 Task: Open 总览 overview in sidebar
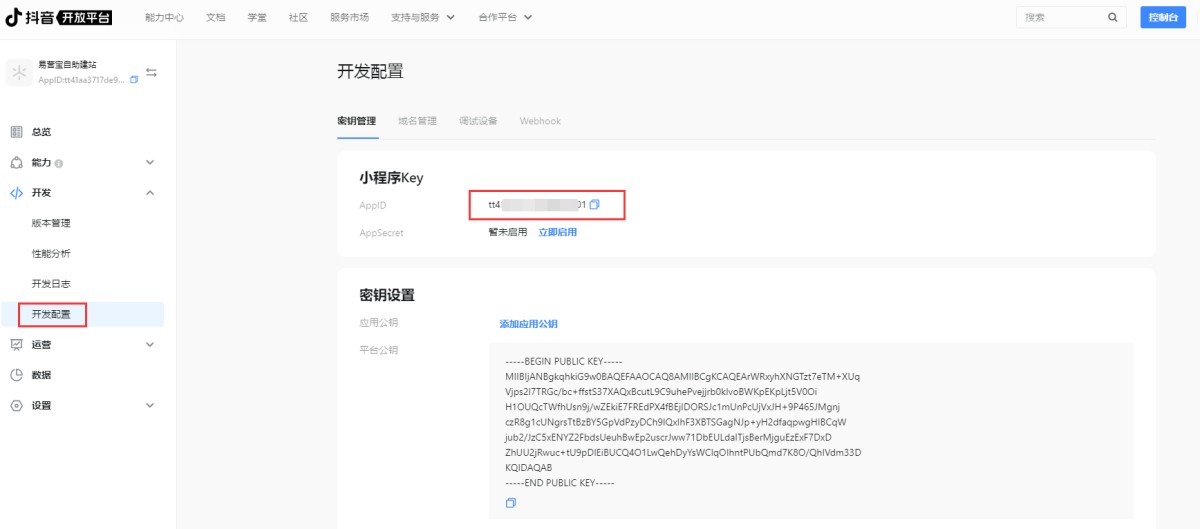41,132
